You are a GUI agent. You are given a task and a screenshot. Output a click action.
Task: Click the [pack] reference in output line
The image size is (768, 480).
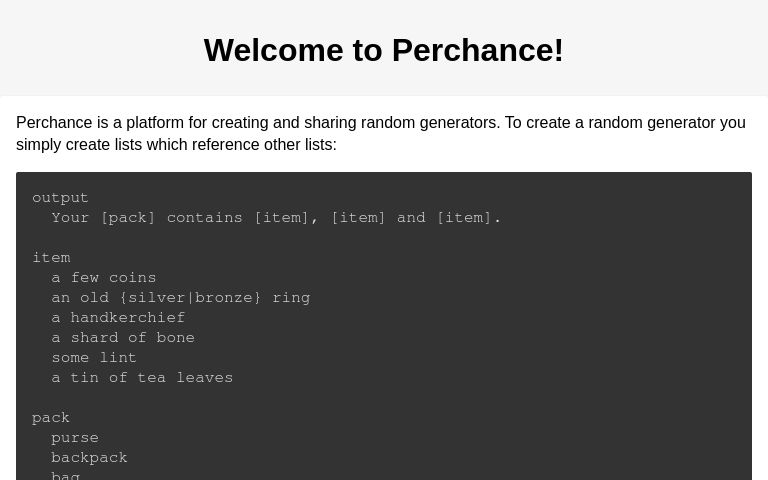click(x=128, y=217)
